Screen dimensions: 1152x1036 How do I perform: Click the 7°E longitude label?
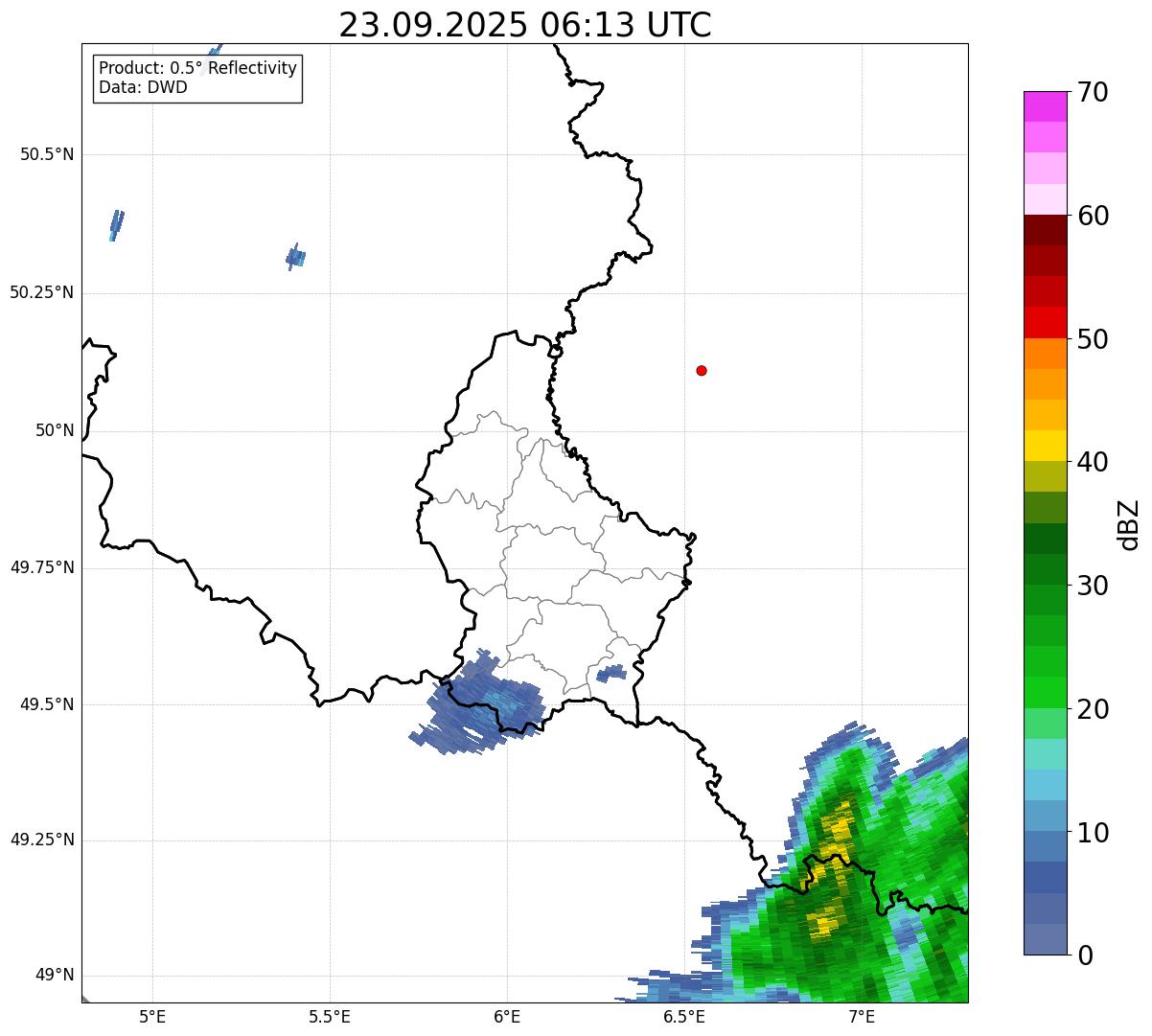pos(863,1017)
